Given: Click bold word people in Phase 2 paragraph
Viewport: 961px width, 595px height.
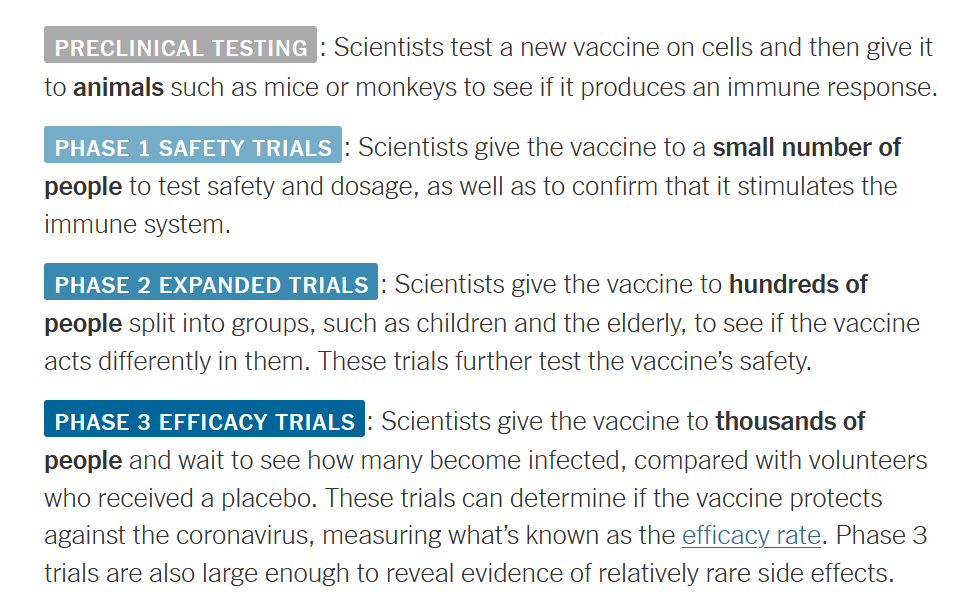Looking at the screenshot, I should click(83, 324).
